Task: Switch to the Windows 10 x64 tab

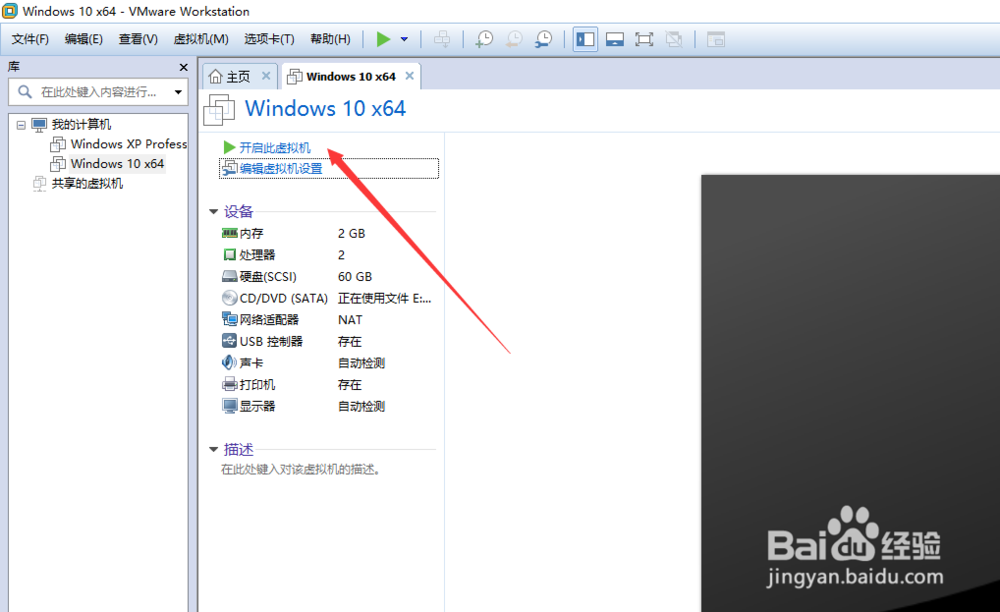Action: tap(351, 76)
